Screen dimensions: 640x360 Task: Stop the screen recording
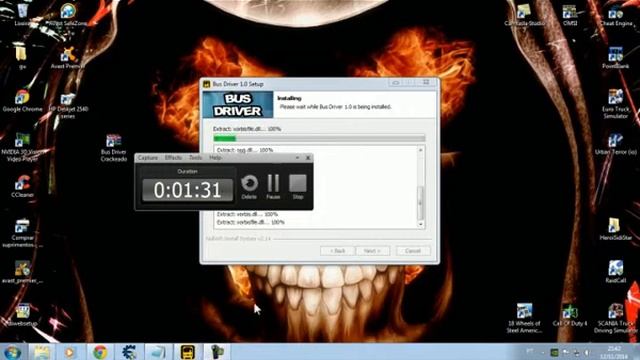click(x=298, y=187)
